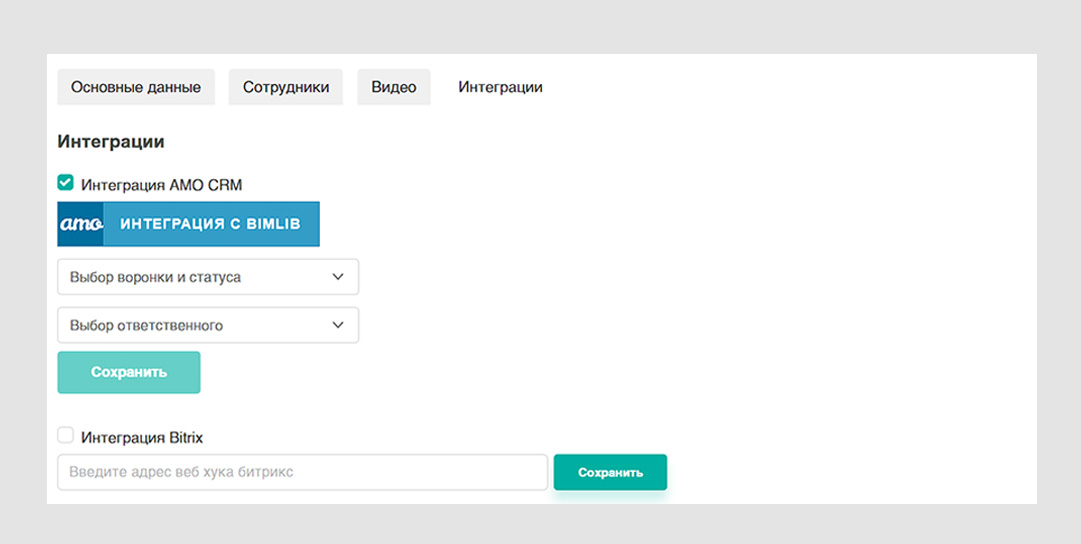Open the Основные данные tab
This screenshot has height=544, width=1081.
click(136, 87)
